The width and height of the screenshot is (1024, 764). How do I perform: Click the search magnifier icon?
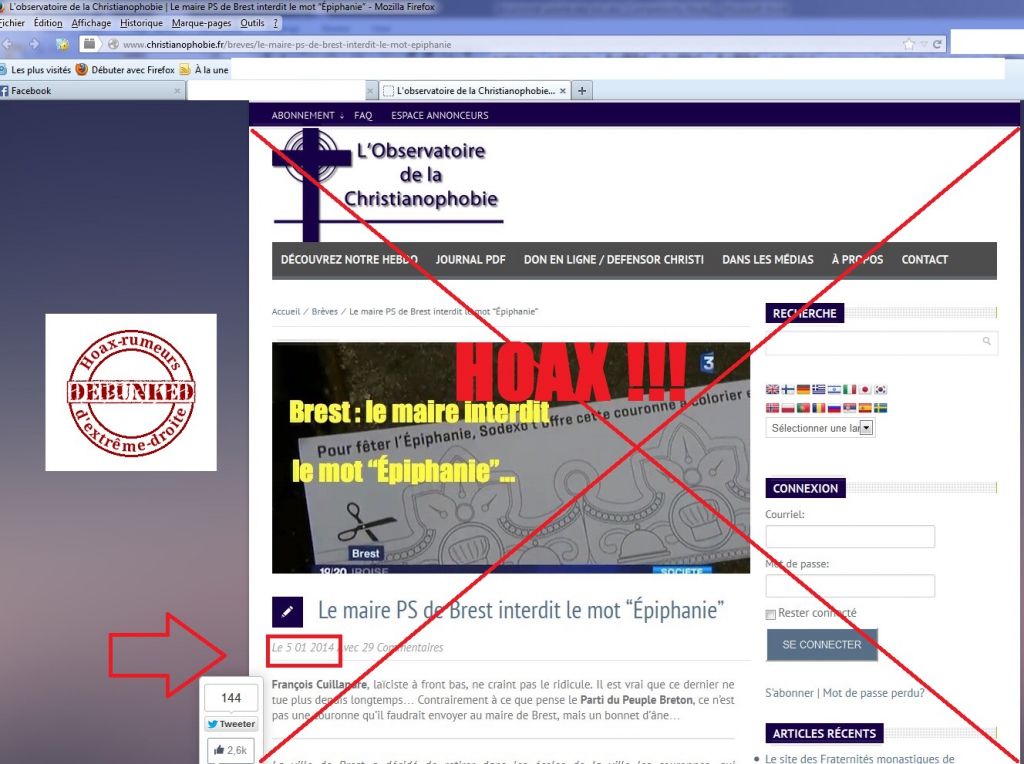(x=987, y=342)
